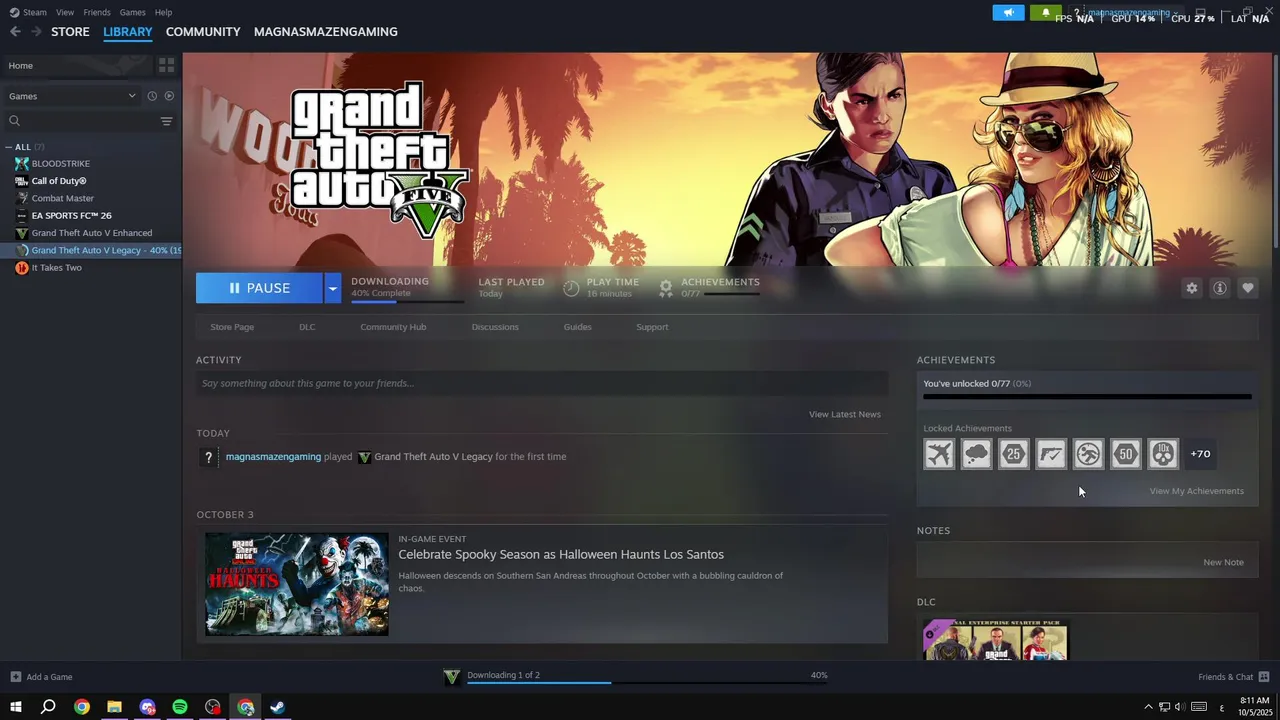Click the announcements megaphone icon
The width and height of the screenshot is (1280, 720).
tap(1008, 13)
